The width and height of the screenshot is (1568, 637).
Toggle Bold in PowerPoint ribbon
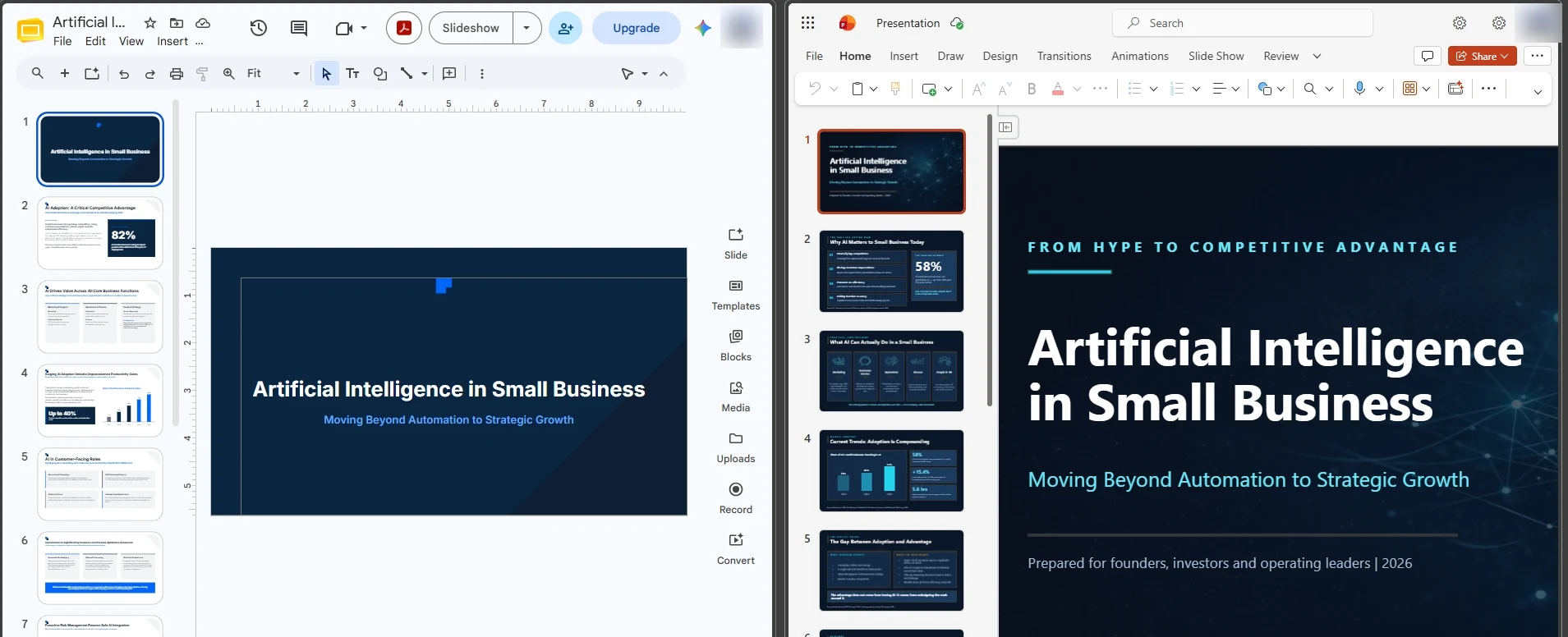(x=1032, y=89)
